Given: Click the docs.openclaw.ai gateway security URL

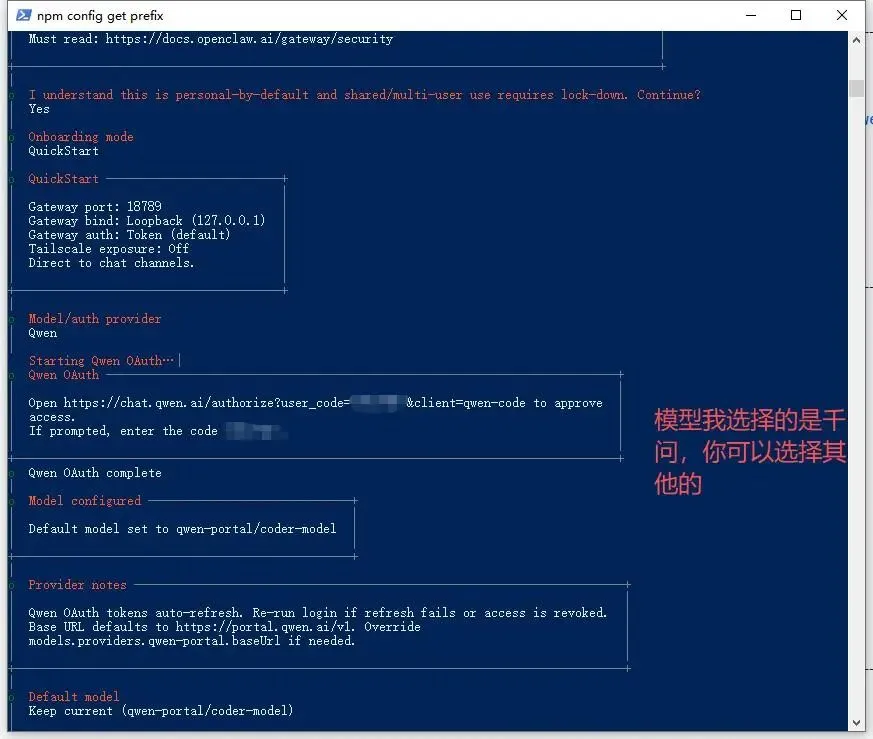Looking at the screenshot, I should 249,39.
